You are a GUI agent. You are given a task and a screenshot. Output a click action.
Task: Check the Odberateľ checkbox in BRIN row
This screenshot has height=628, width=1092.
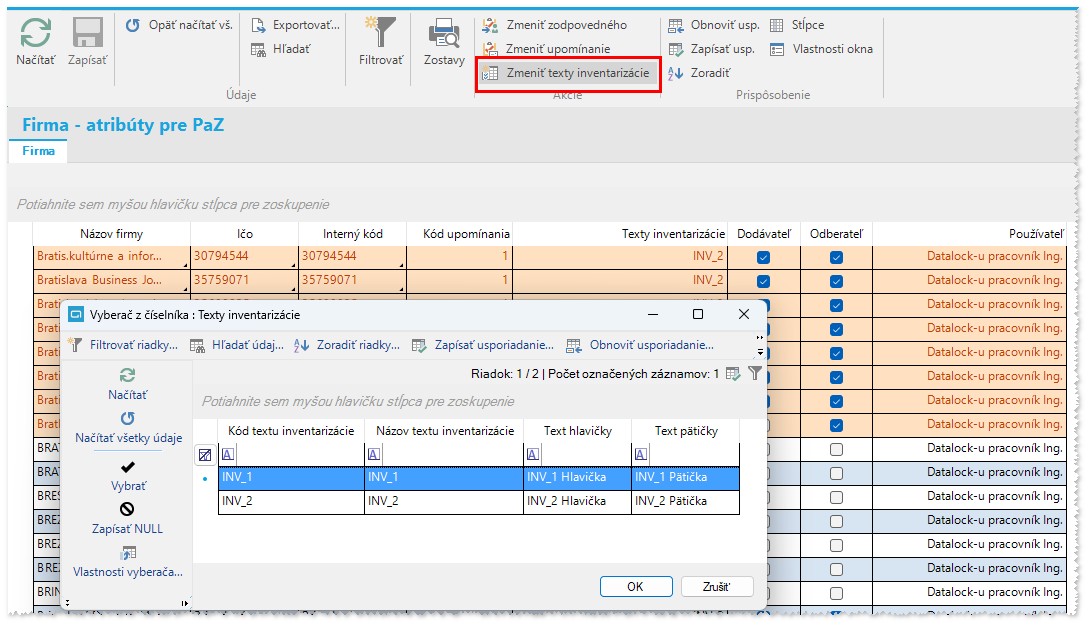pyautogui.click(x=836, y=593)
